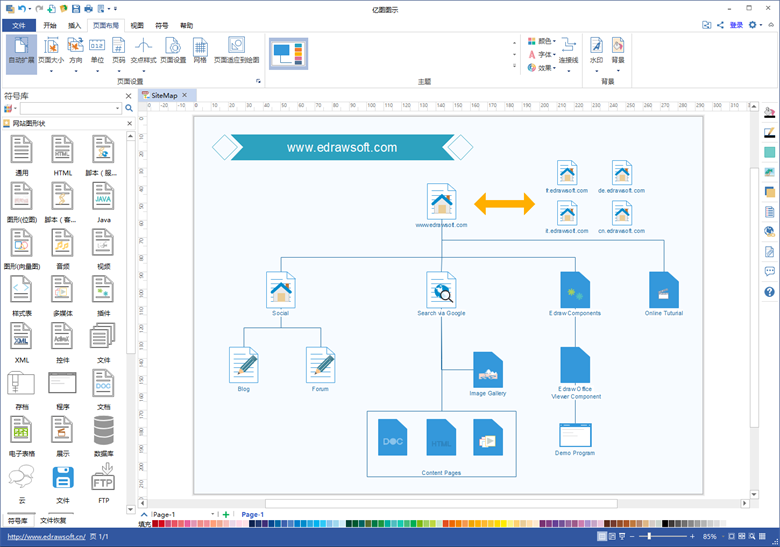Select the 云 cloud shape in library
Image resolution: width=780 pixels, height=547 pixels.
22,483
